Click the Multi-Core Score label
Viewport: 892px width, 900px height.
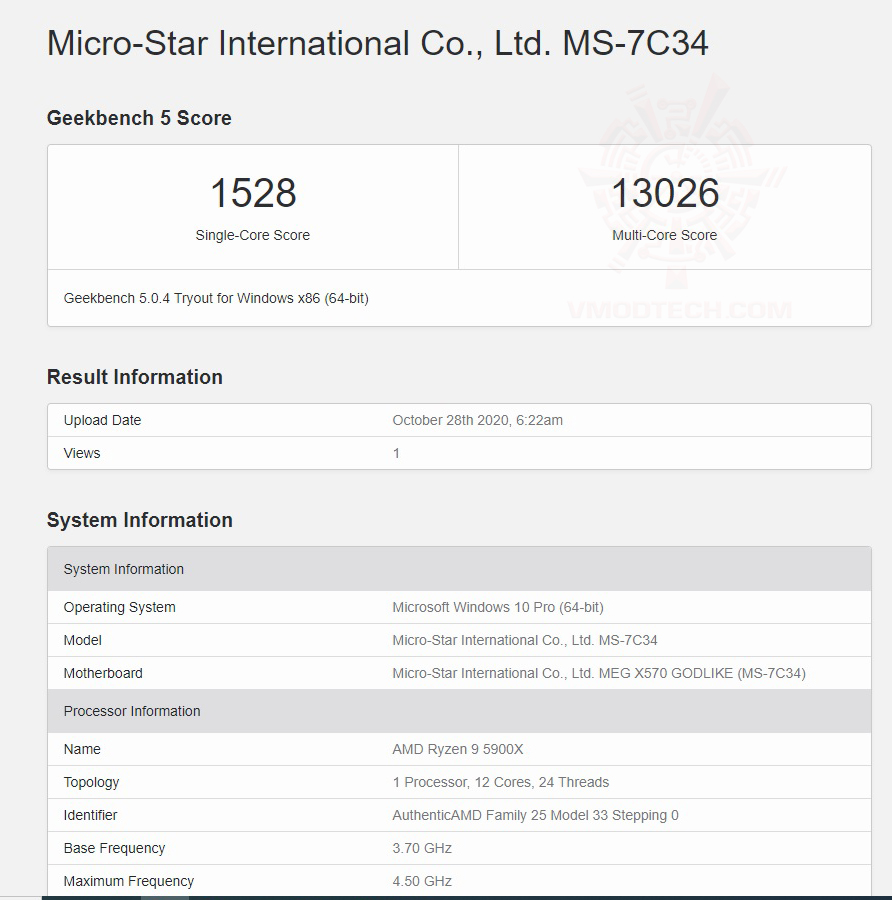665,236
